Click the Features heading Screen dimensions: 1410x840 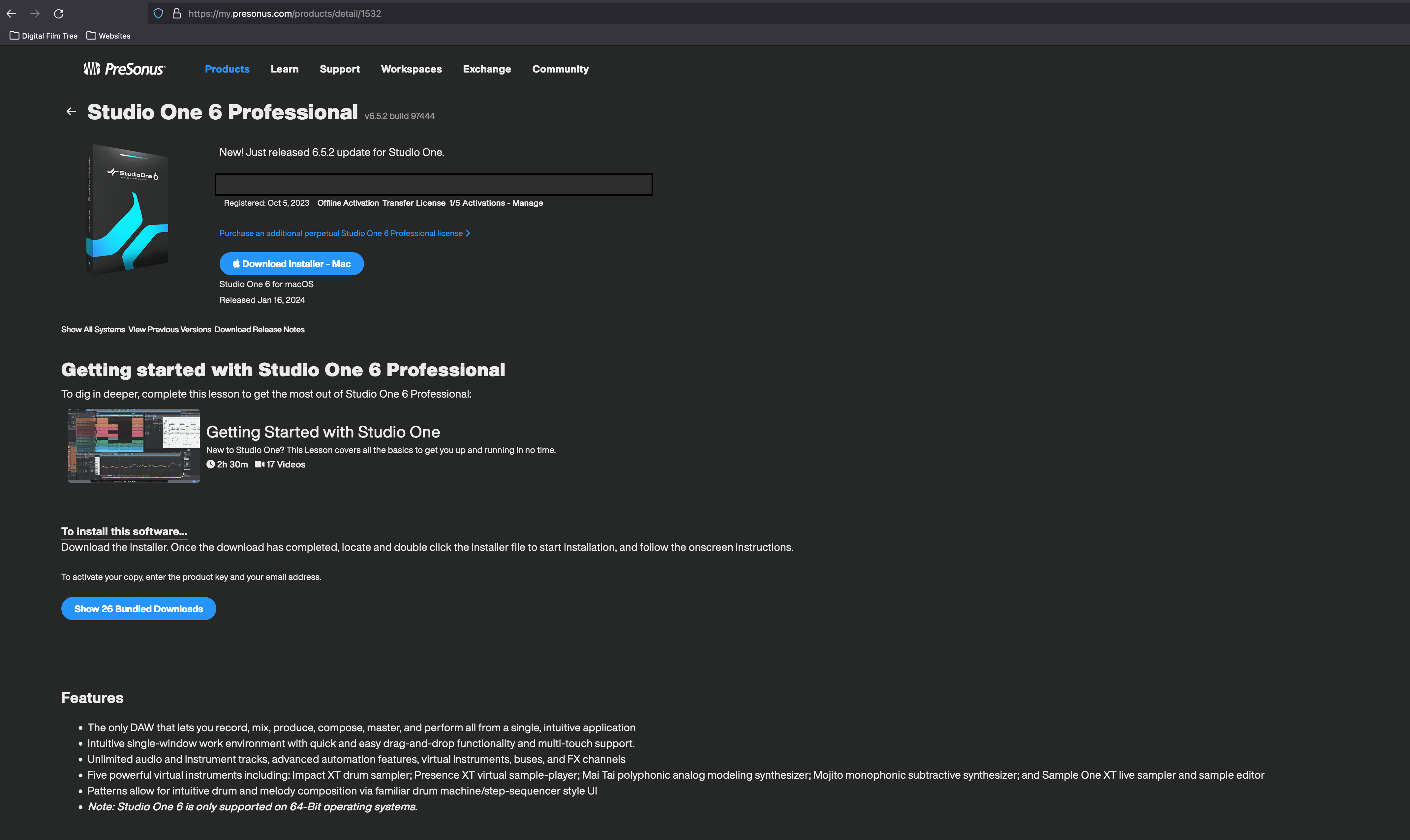coord(92,698)
